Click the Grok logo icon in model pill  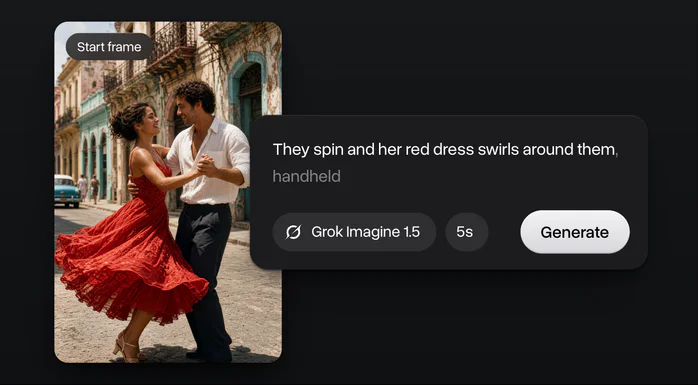[x=293, y=232]
